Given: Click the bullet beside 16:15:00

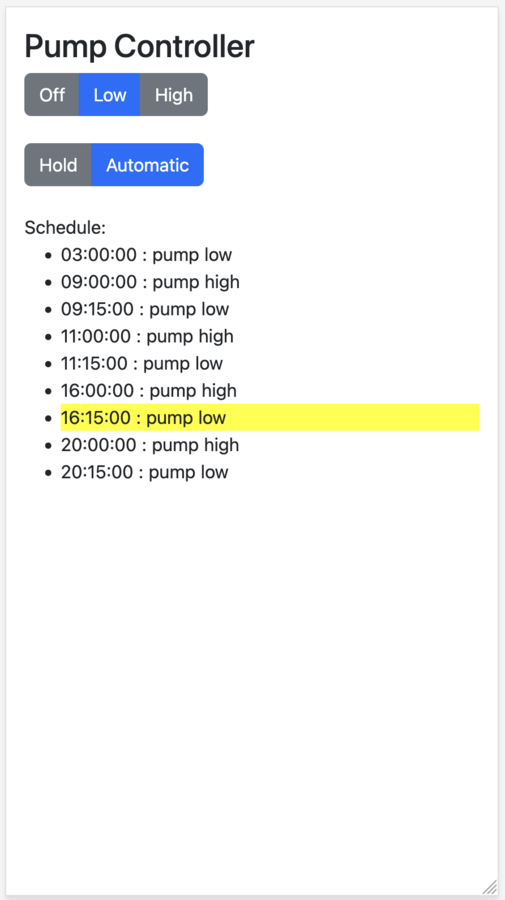Looking at the screenshot, I should tap(49, 418).
